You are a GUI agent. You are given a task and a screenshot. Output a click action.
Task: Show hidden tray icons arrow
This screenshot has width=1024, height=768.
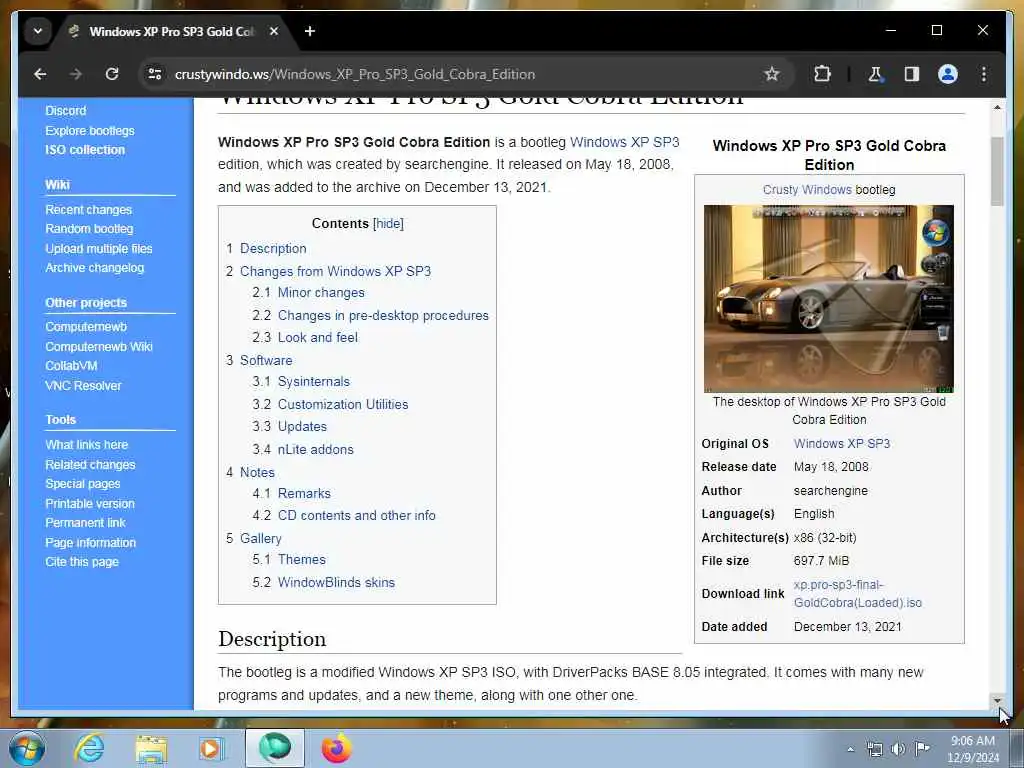point(850,749)
